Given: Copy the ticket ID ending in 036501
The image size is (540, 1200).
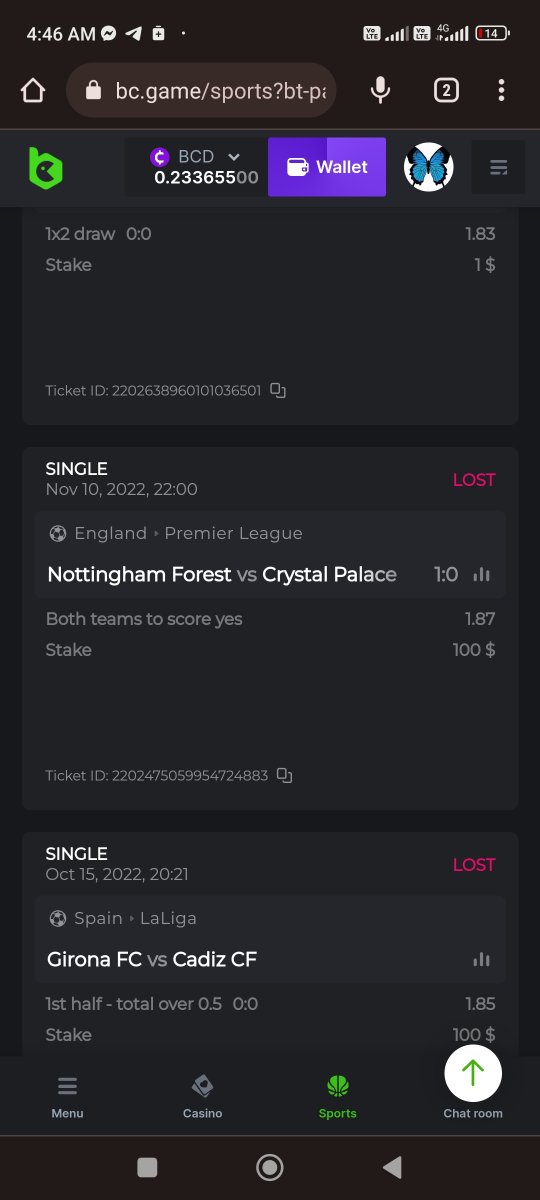Looking at the screenshot, I should (x=278, y=391).
